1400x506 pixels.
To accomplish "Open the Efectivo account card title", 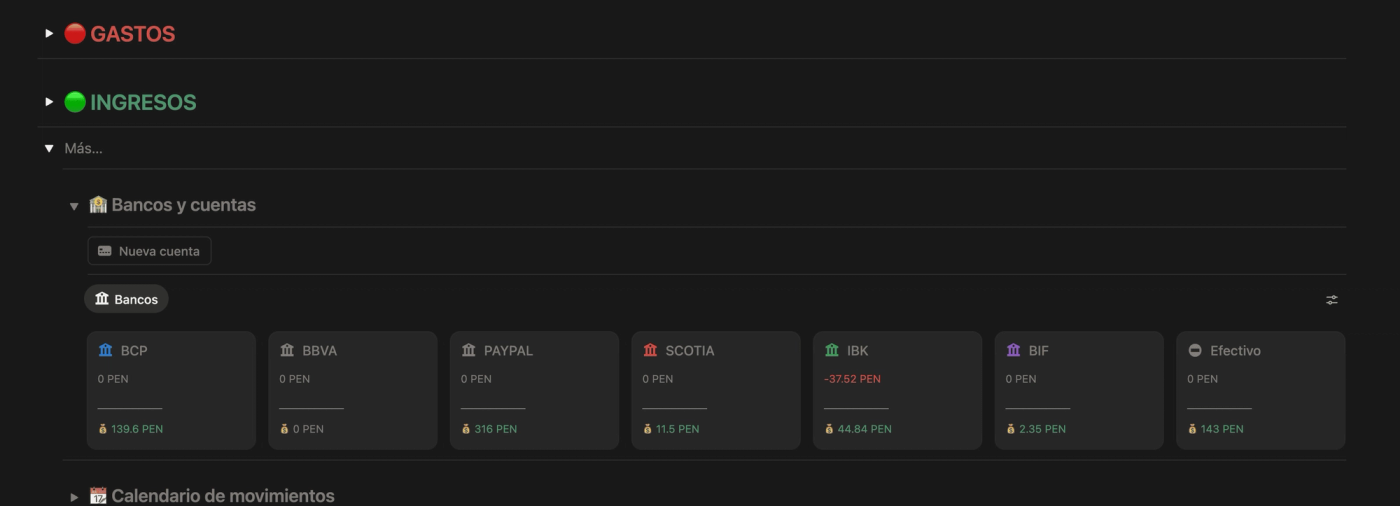I will (1235, 351).
